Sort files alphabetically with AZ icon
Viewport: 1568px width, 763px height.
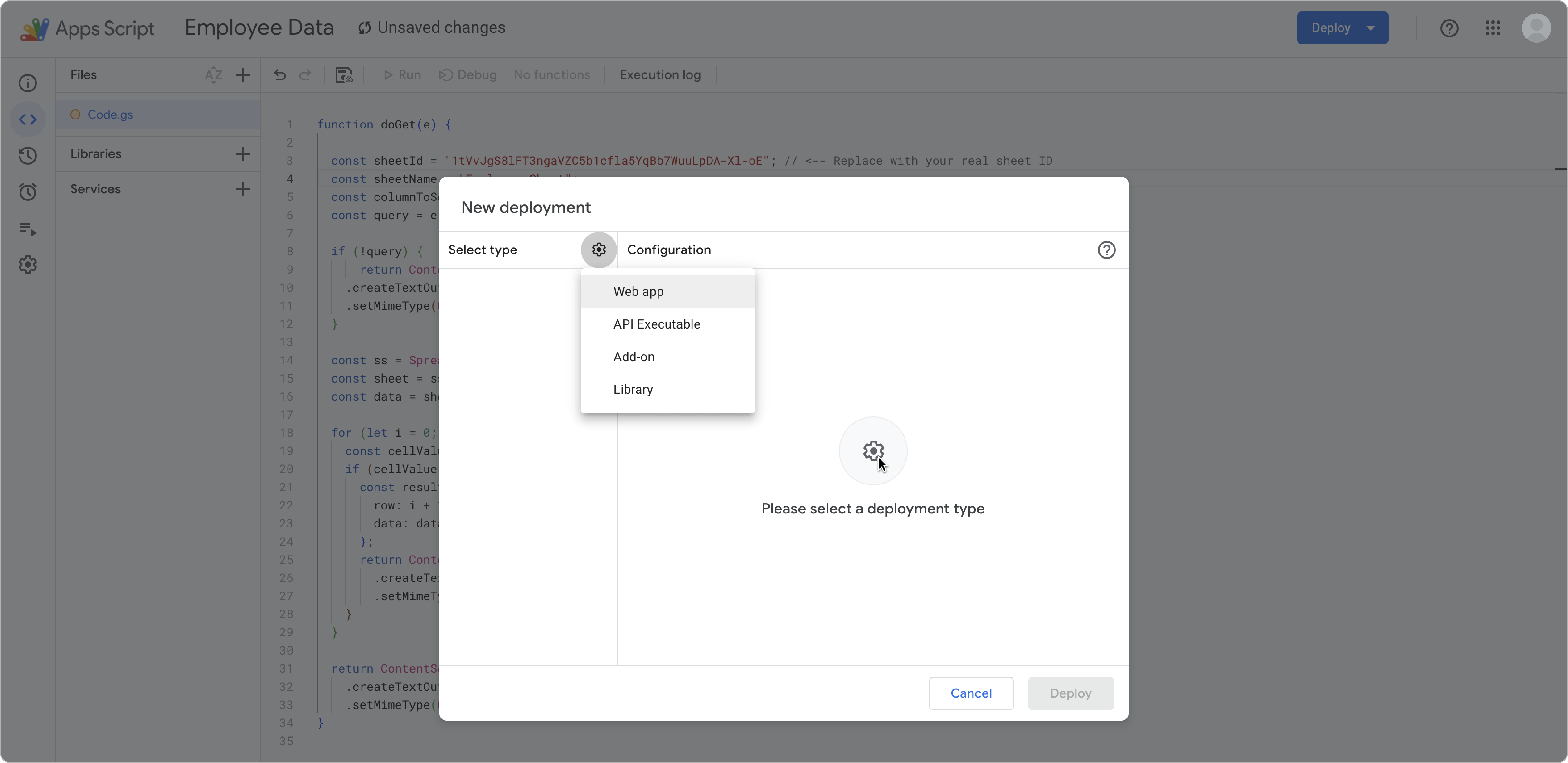[x=213, y=75]
